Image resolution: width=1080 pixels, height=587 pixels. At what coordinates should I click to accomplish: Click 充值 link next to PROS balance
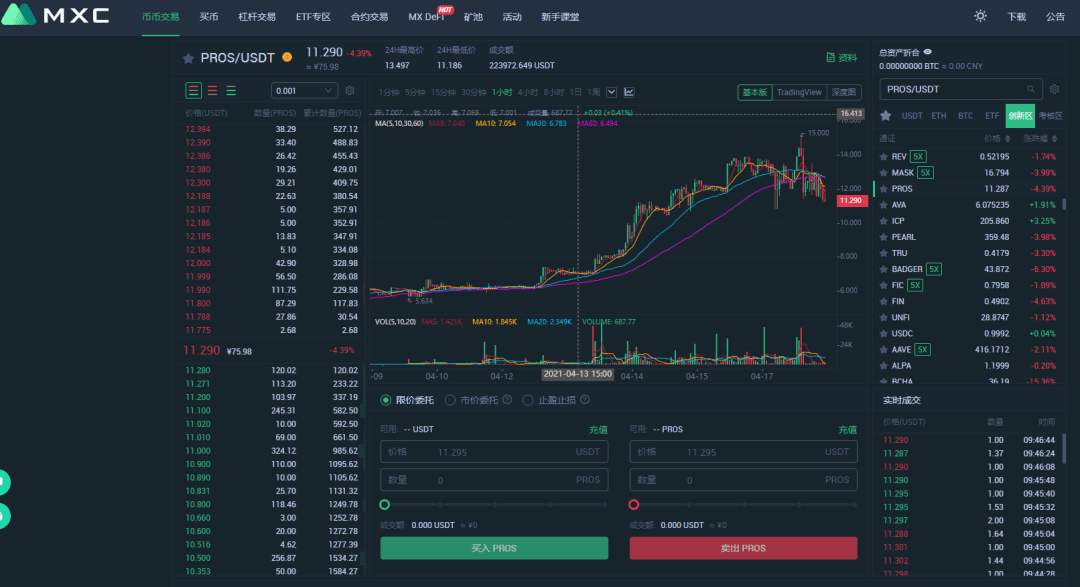pyautogui.click(x=848, y=429)
